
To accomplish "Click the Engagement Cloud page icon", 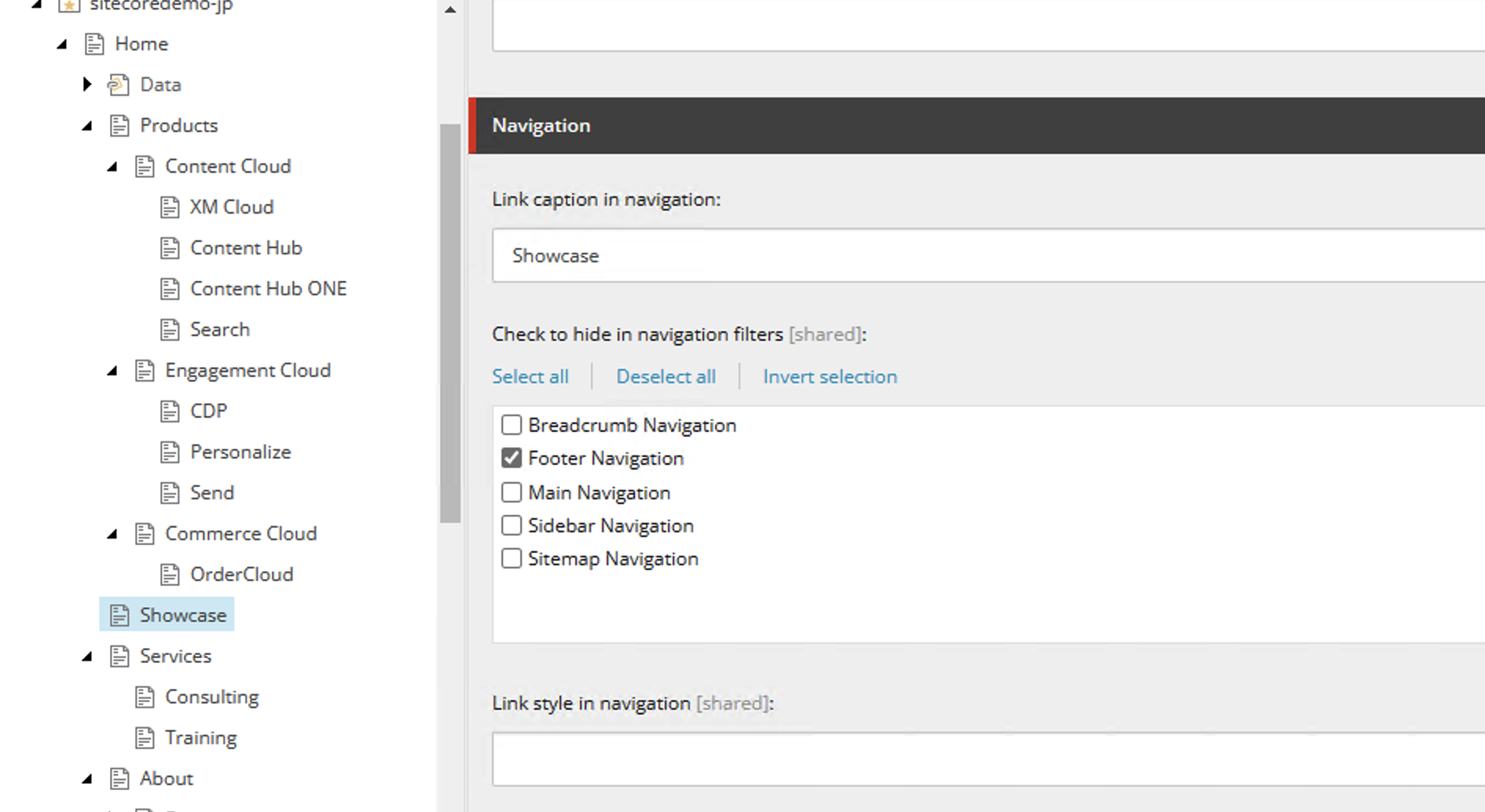I will [x=145, y=371].
